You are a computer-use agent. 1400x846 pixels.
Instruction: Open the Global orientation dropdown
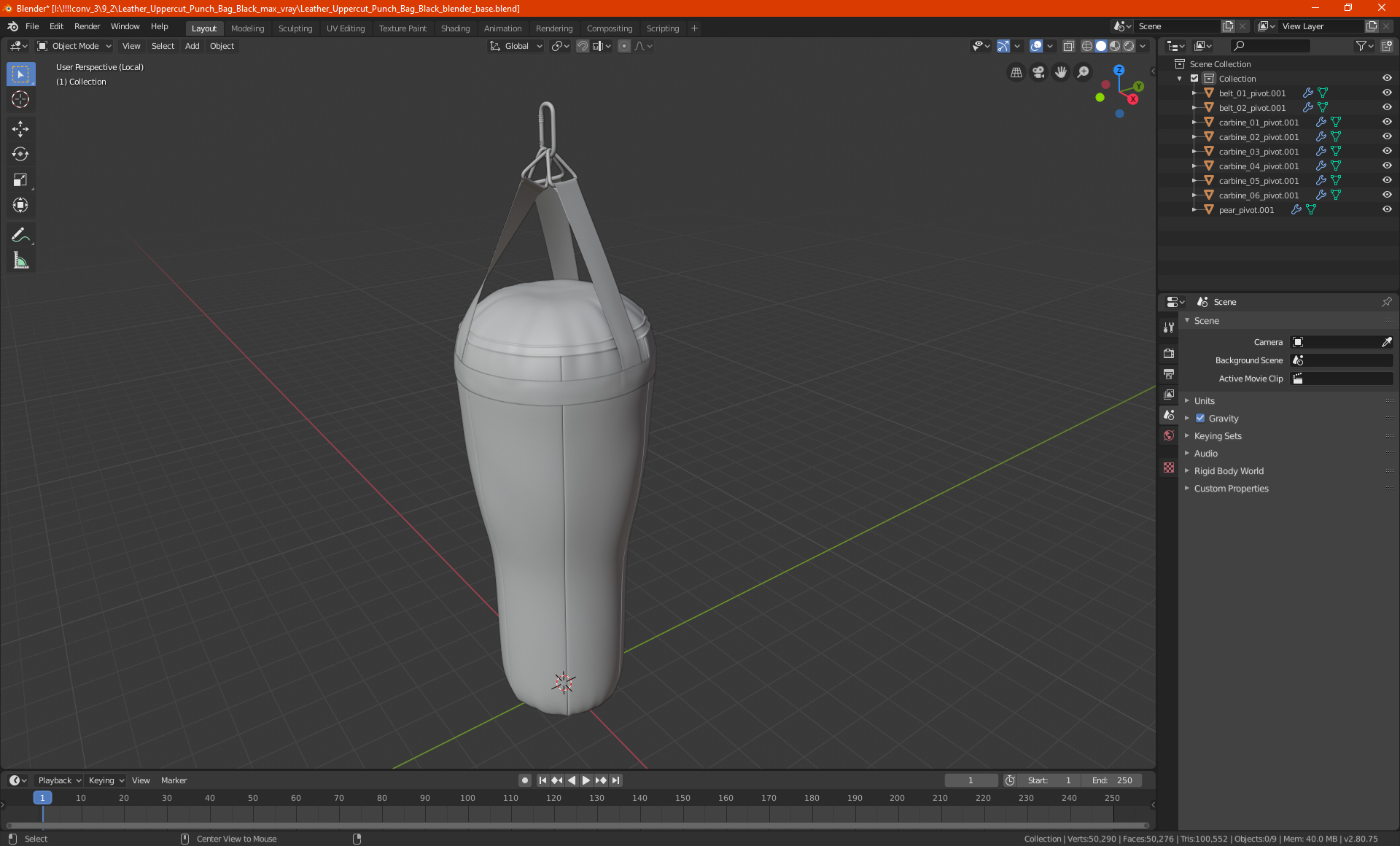pyautogui.click(x=516, y=46)
